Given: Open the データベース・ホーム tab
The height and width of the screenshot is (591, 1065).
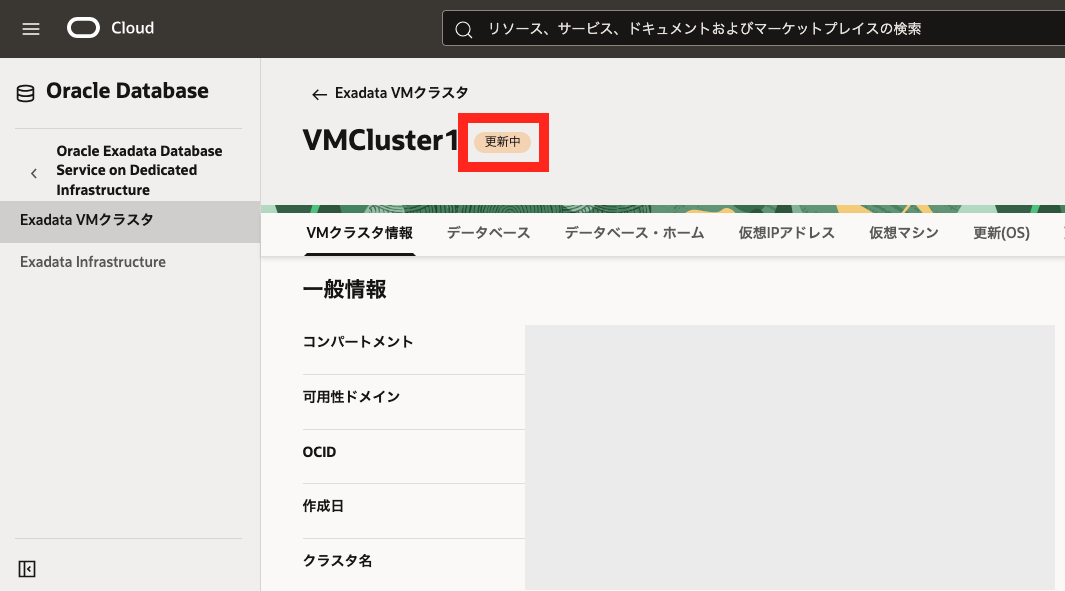Looking at the screenshot, I should click(634, 233).
